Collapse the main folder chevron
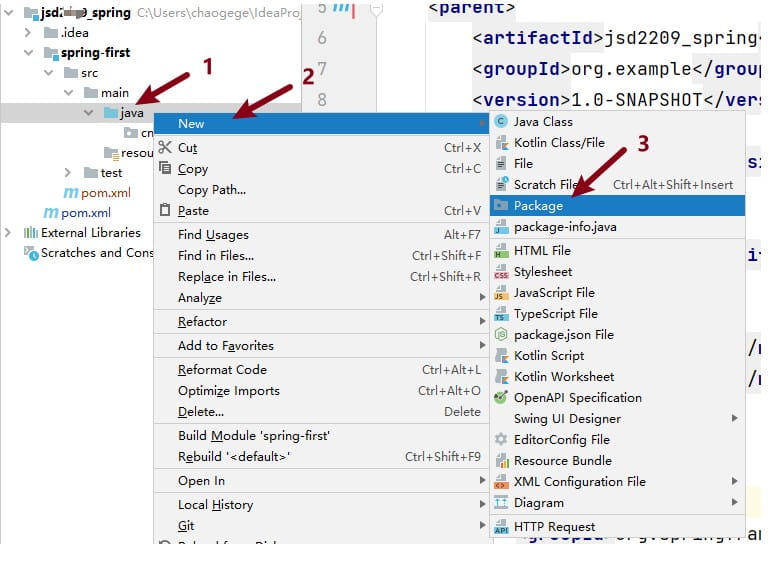This screenshot has width=771, height=562. click(69, 93)
